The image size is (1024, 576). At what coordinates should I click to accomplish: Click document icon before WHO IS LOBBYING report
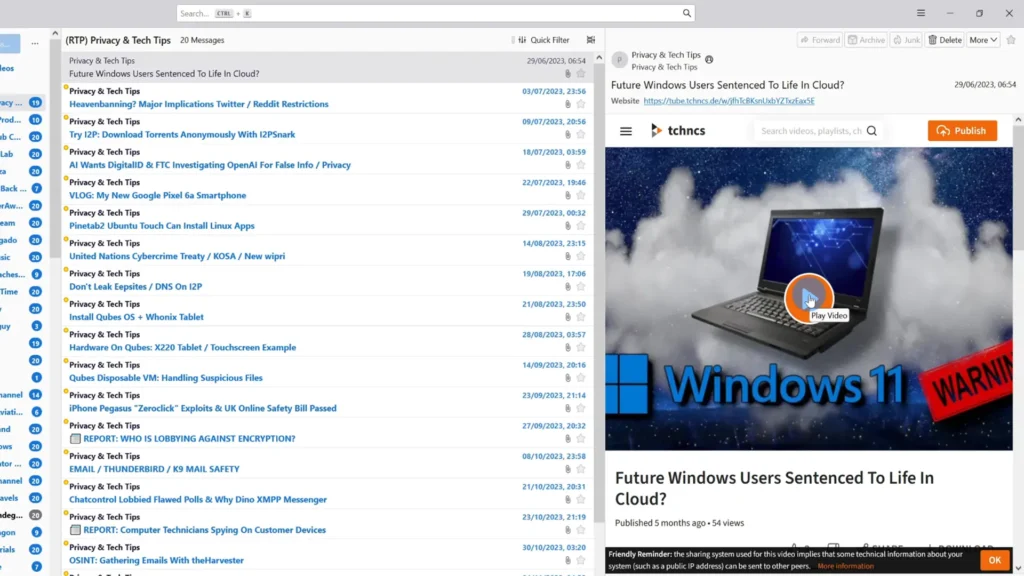[x=75, y=439]
